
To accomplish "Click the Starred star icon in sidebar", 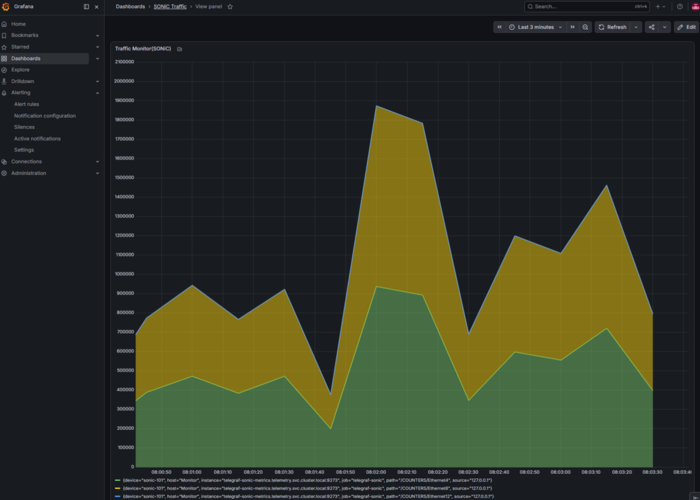I will click(x=4, y=47).
